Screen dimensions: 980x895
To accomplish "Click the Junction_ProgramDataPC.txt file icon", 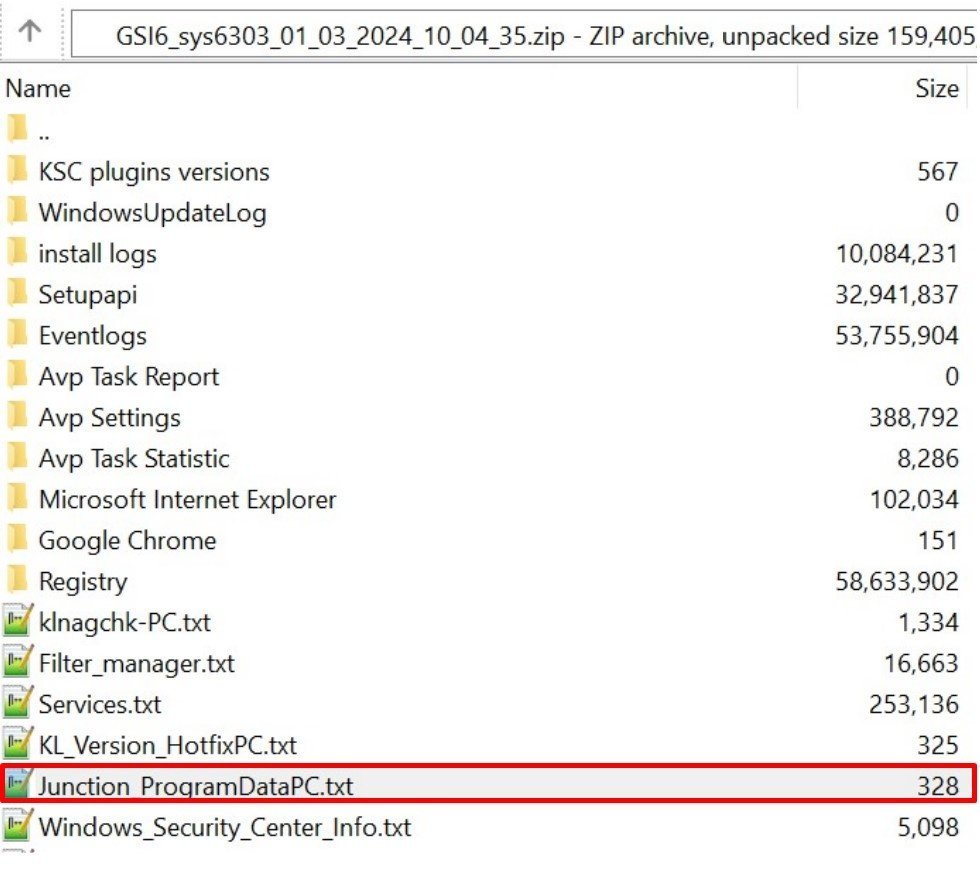I will pyautogui.click(x=17, y=784).
